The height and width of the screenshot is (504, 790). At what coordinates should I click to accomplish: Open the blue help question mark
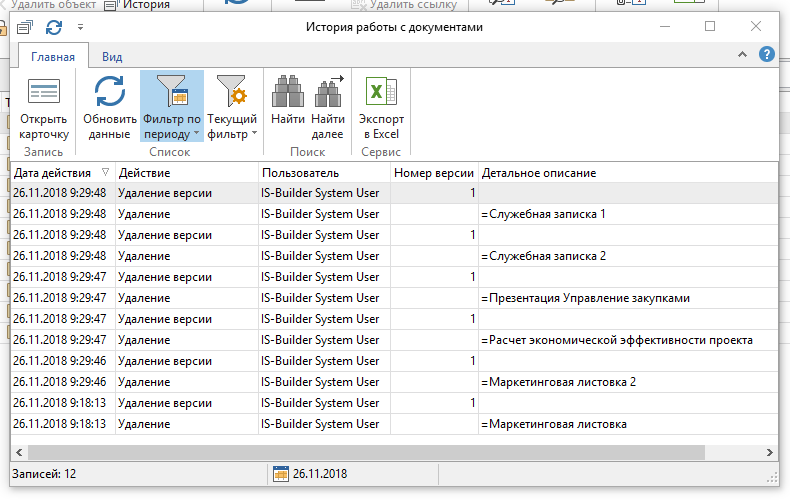coord(766,54)
